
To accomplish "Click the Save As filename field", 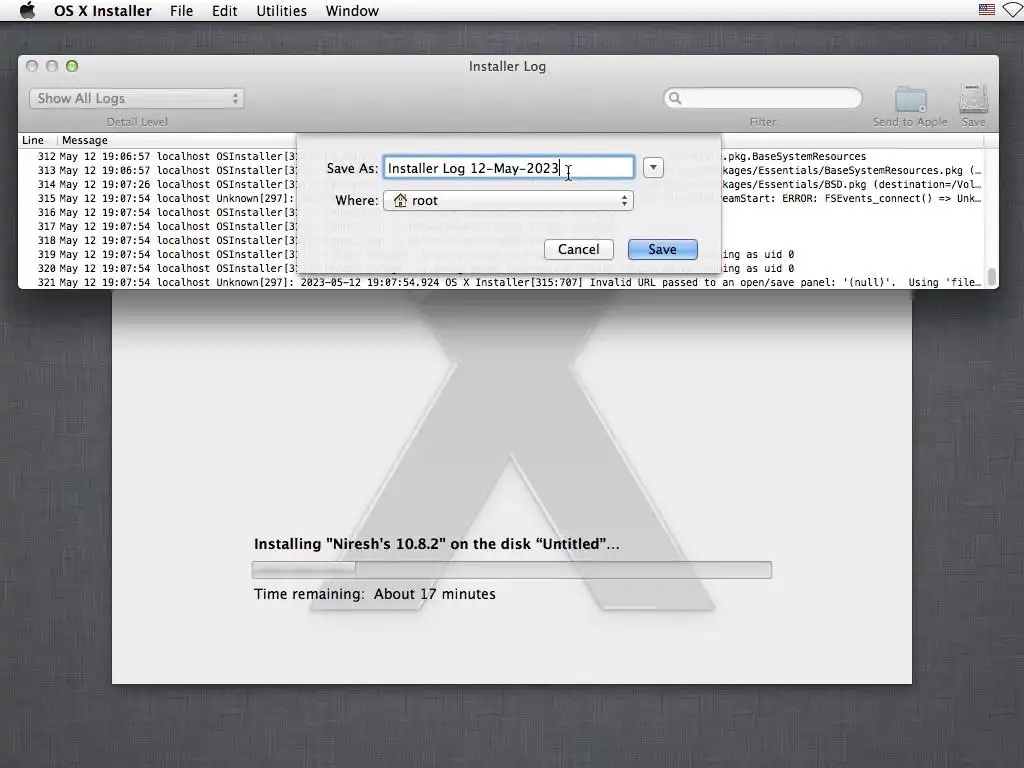I will point(508,168).
